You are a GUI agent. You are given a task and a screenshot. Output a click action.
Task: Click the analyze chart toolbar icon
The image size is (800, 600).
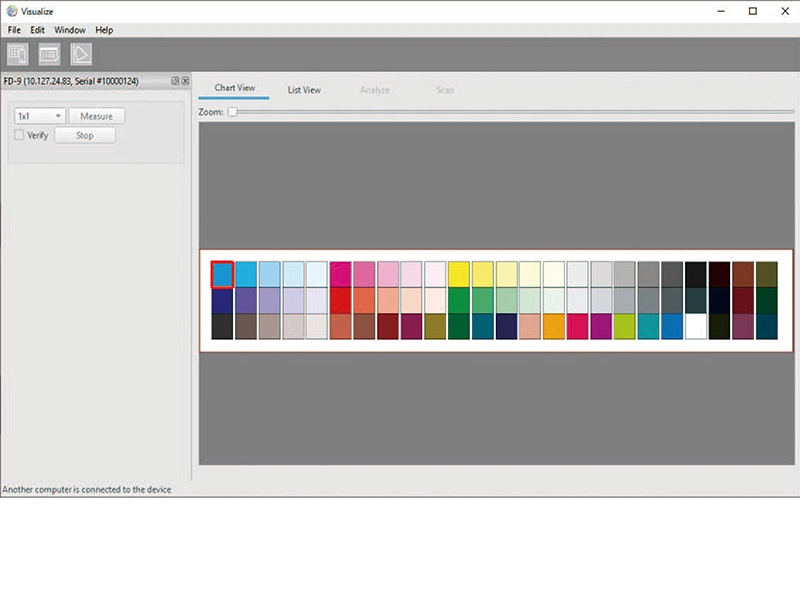click(80, 53)
